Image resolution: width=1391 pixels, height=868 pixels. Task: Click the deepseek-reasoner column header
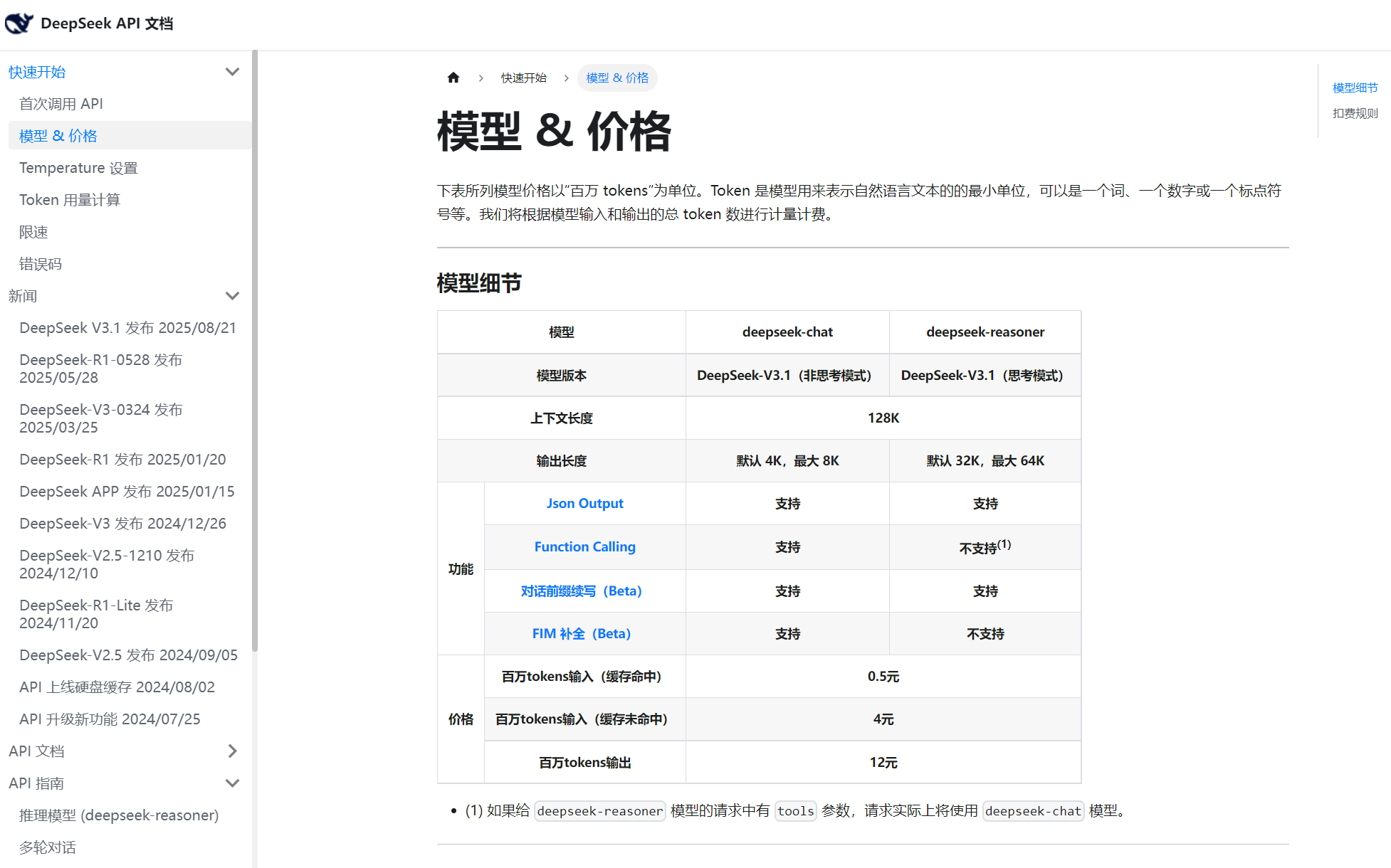click(985, 332)
